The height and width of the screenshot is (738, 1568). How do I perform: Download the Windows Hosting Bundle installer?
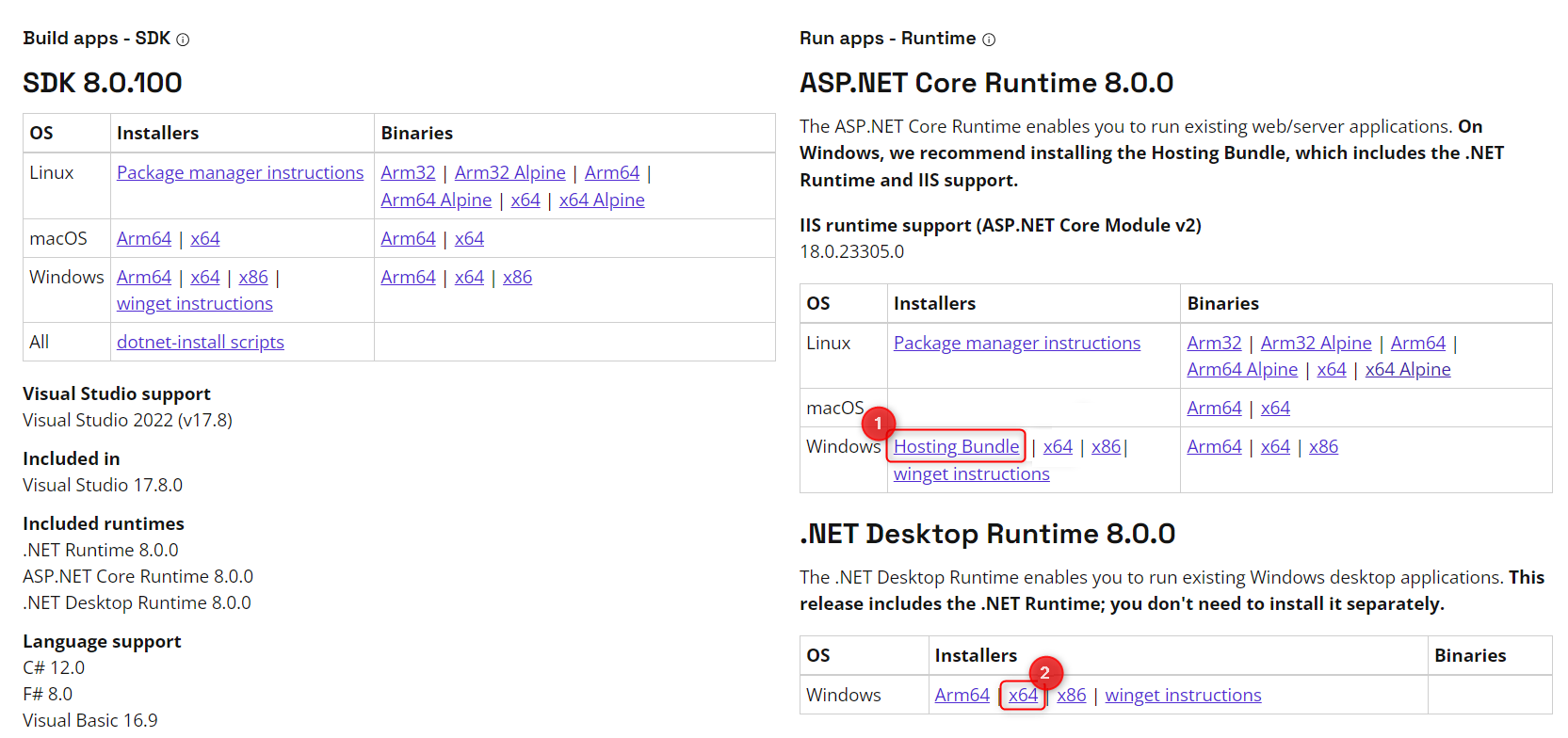click(957, 446)
